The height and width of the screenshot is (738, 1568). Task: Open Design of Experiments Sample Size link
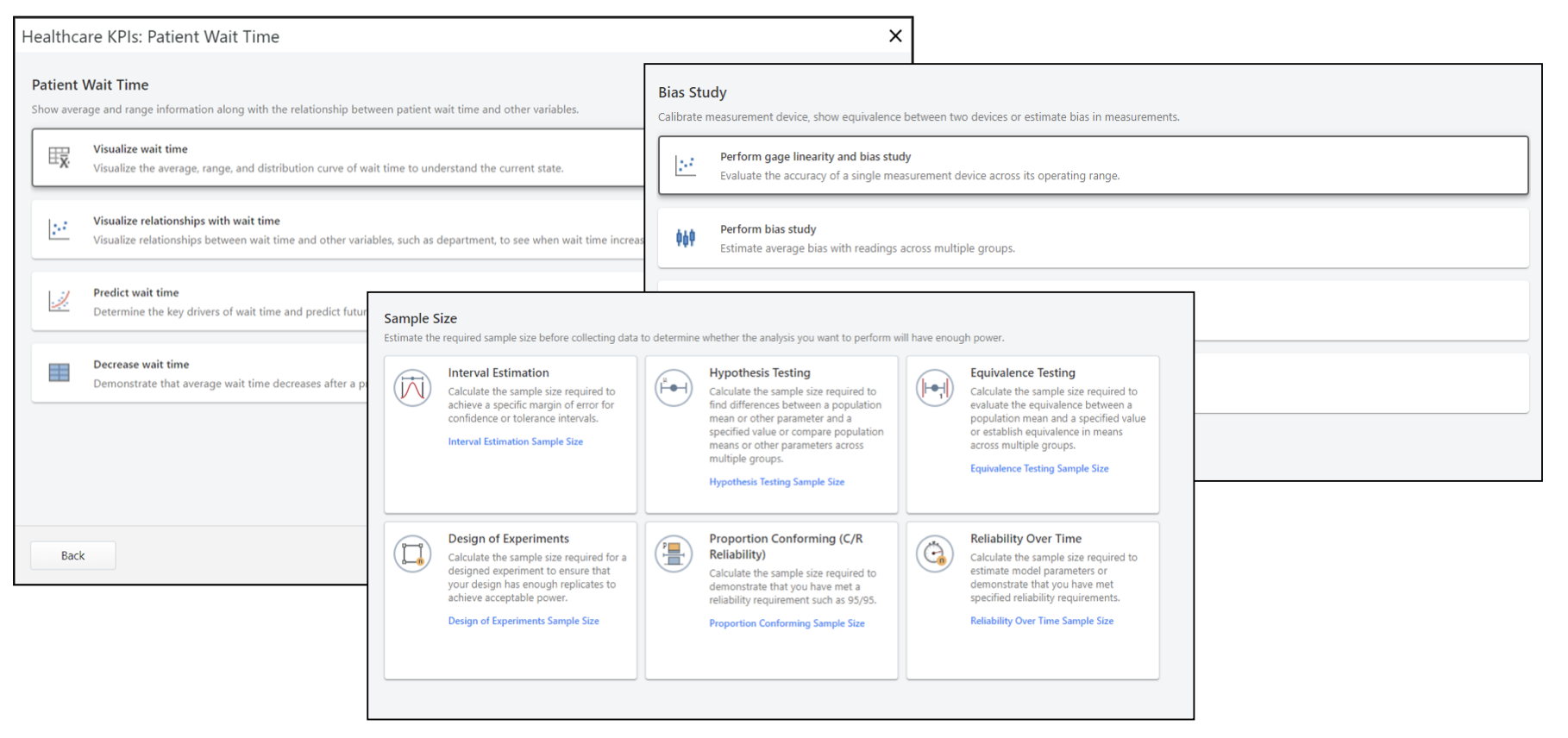tap(524, 621)
